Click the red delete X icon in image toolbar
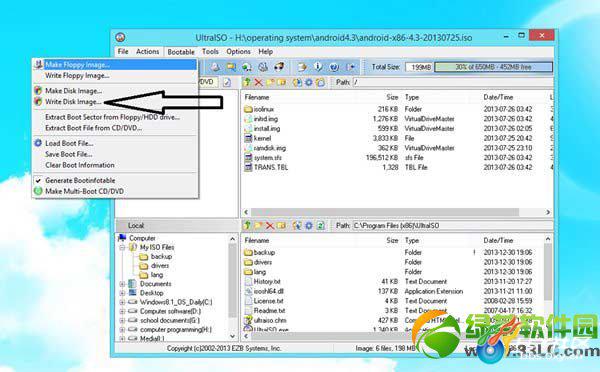Viewport: 600px width, 372px height. 259,82
